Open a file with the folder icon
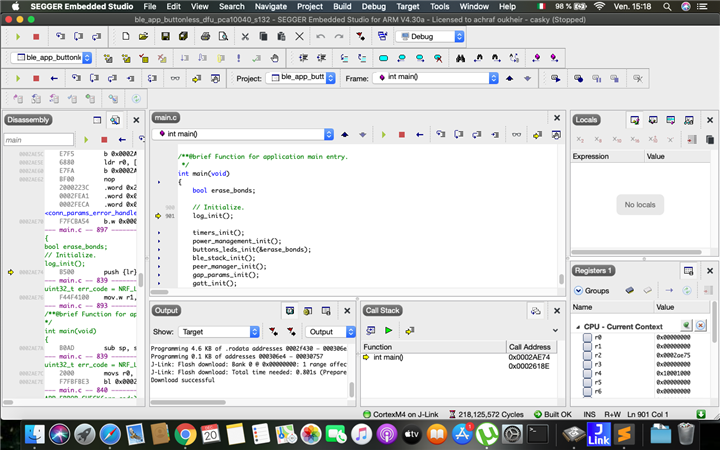This screenshot has height=450, width=720. (143, 36)
